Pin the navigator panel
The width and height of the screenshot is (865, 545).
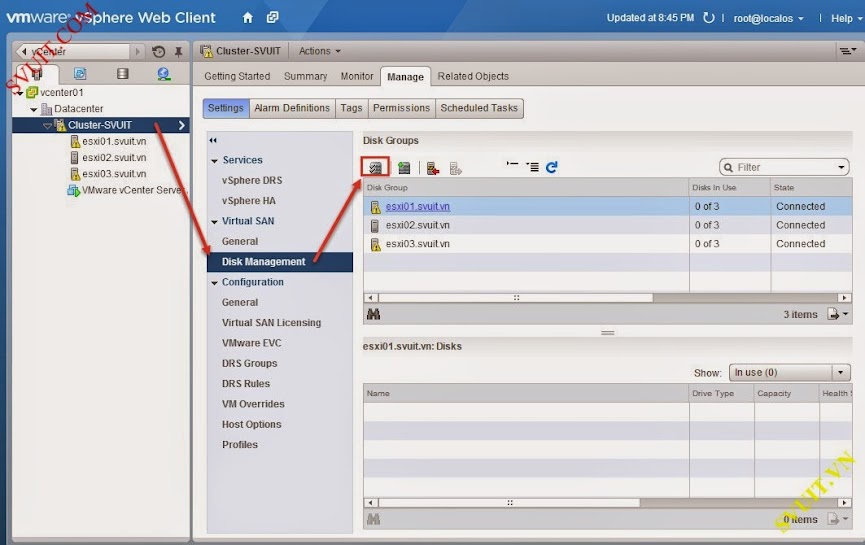coord(178,51)
